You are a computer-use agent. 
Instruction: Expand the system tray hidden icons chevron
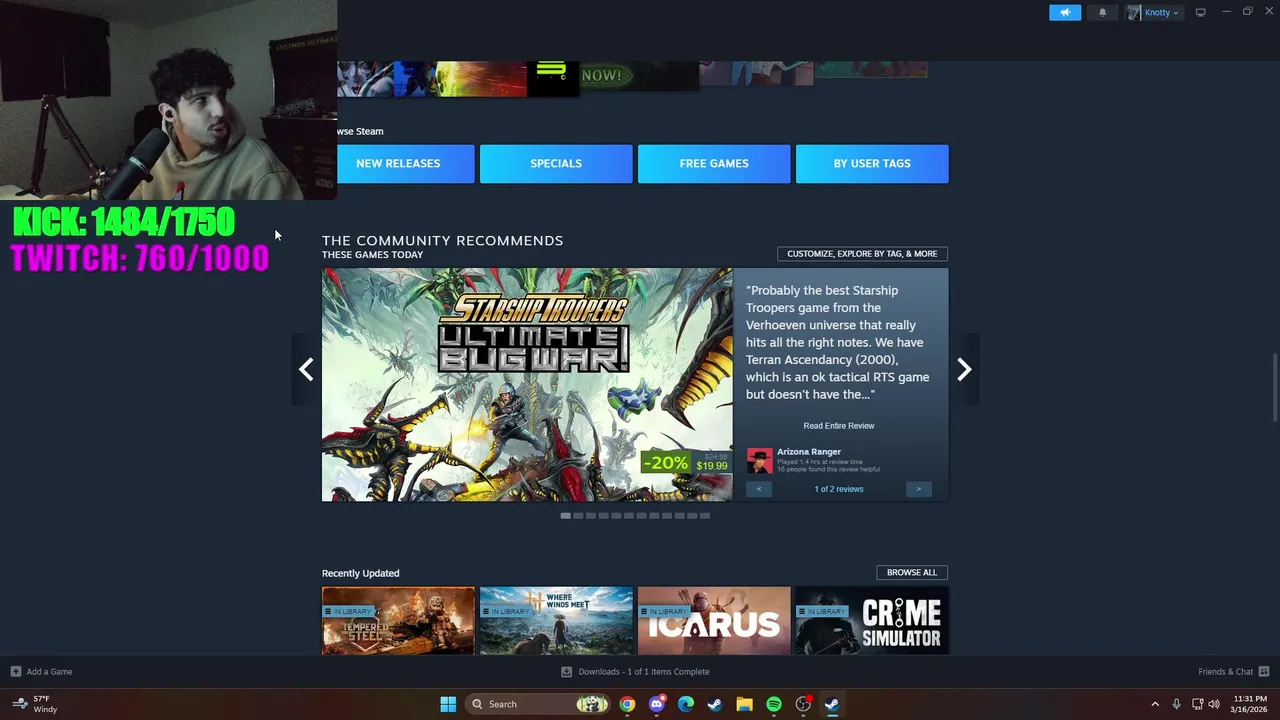(x=1155, y=704)
